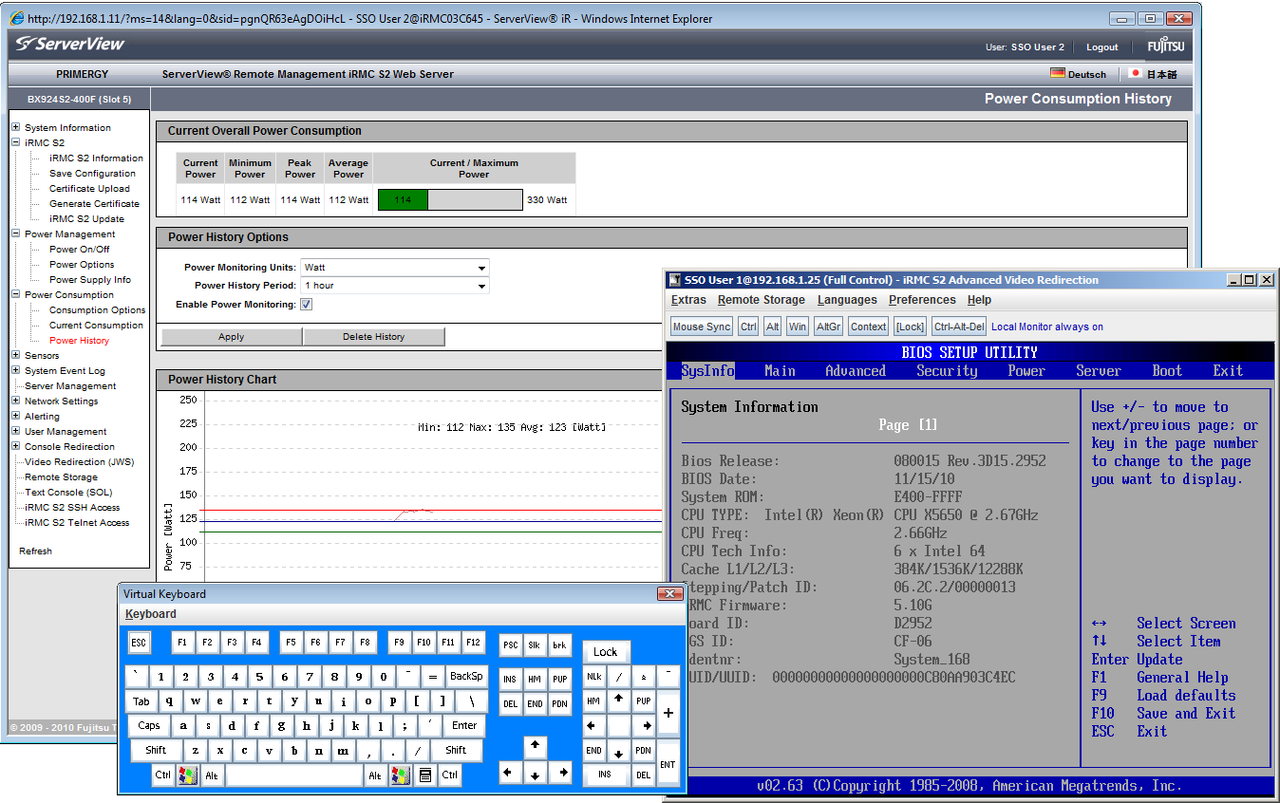
Task: Click the Apply button
Action: click(x=231, y=337)
